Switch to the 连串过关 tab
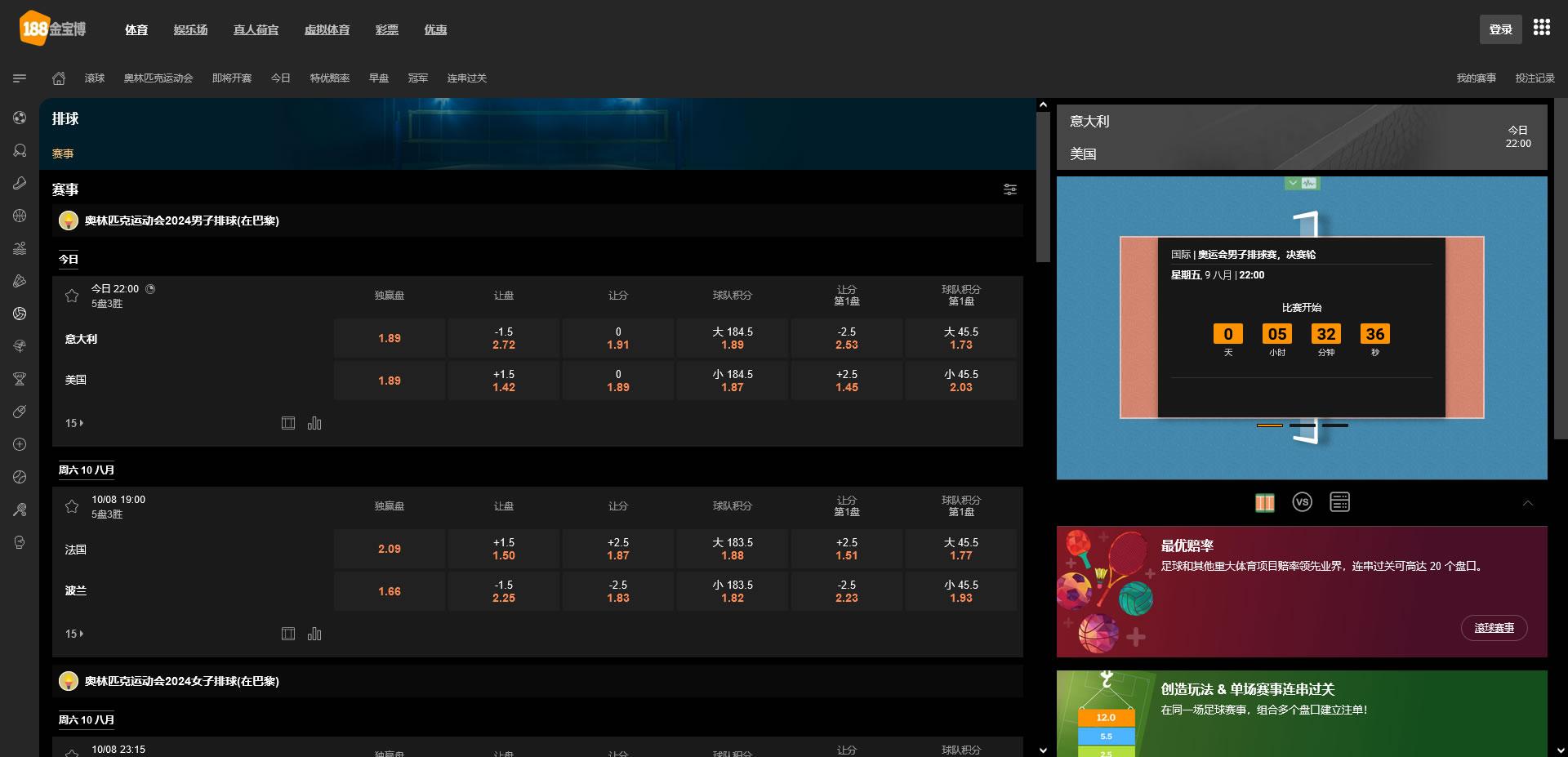This screenshot has height=757, width=1568. (467, 78)
